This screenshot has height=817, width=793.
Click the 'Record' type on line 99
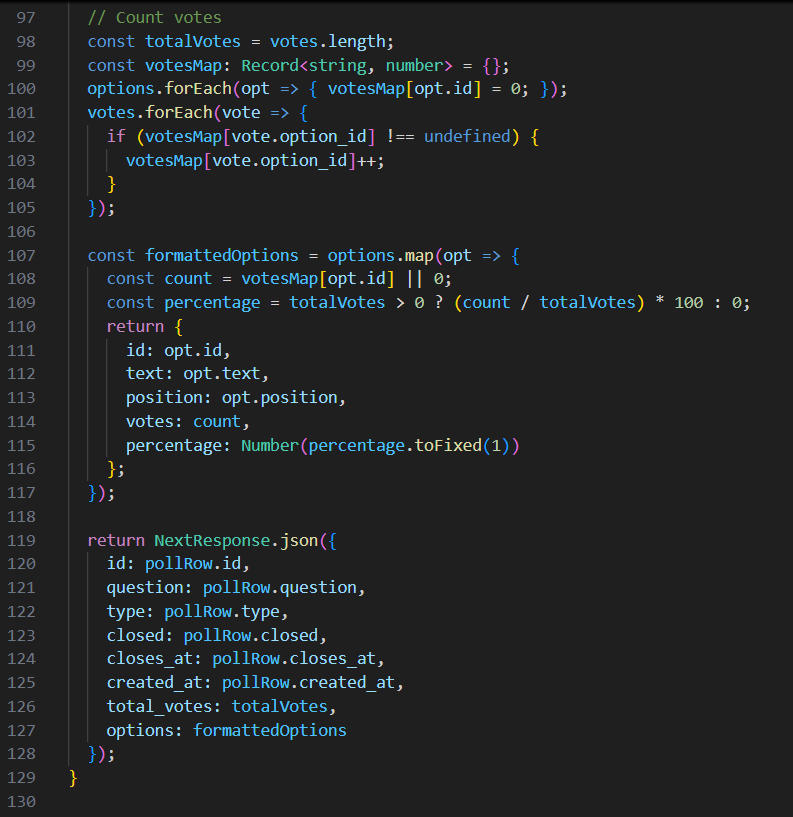(270, 66)
